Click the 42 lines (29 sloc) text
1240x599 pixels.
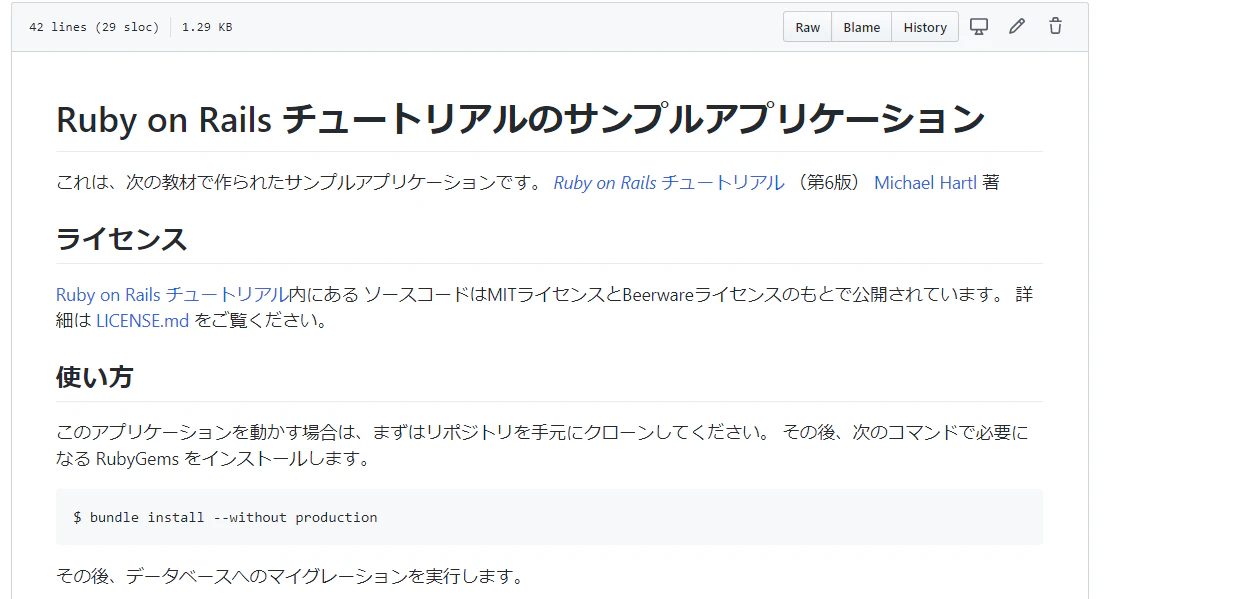(x=94, y=27)
